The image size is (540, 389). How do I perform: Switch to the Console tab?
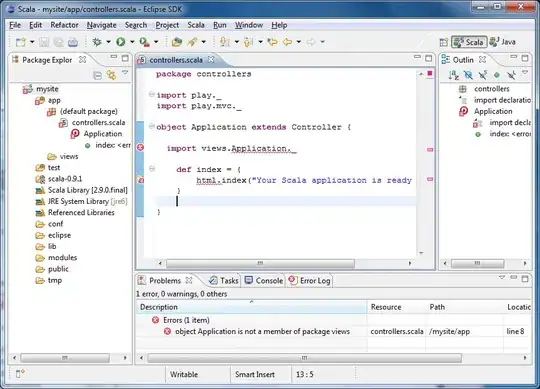[264, 281]
